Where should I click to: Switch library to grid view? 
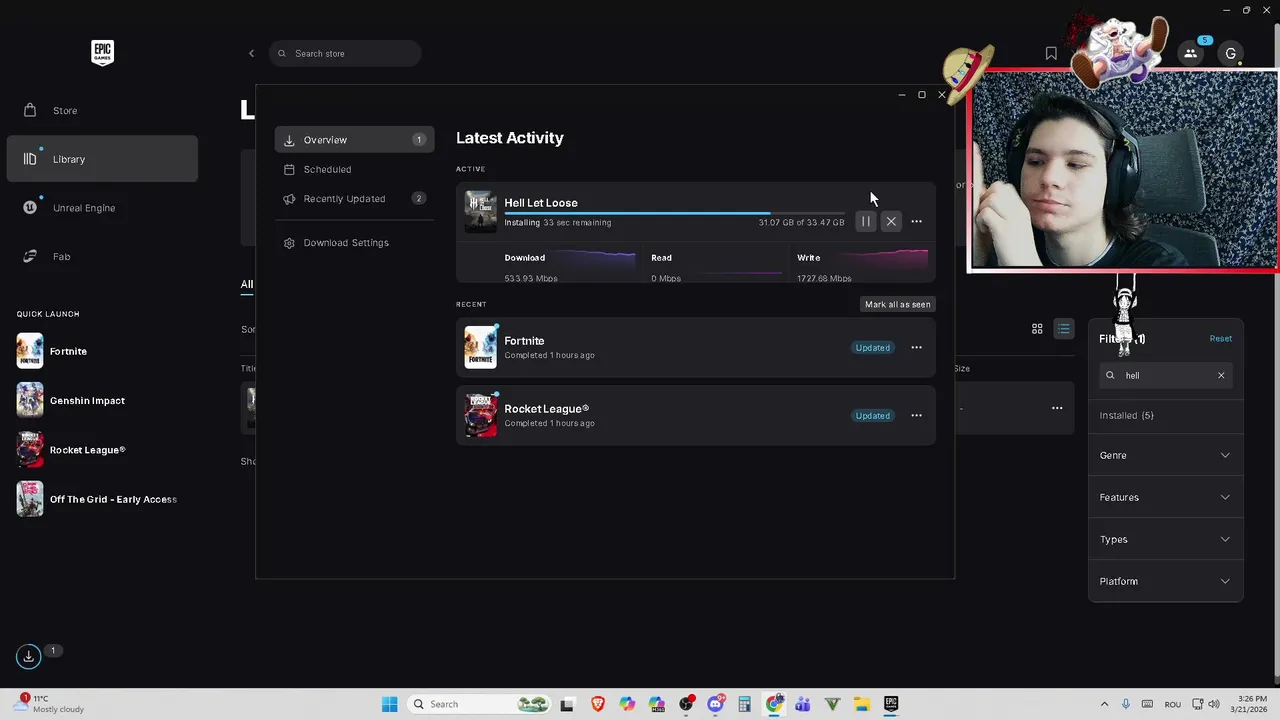1037,329
